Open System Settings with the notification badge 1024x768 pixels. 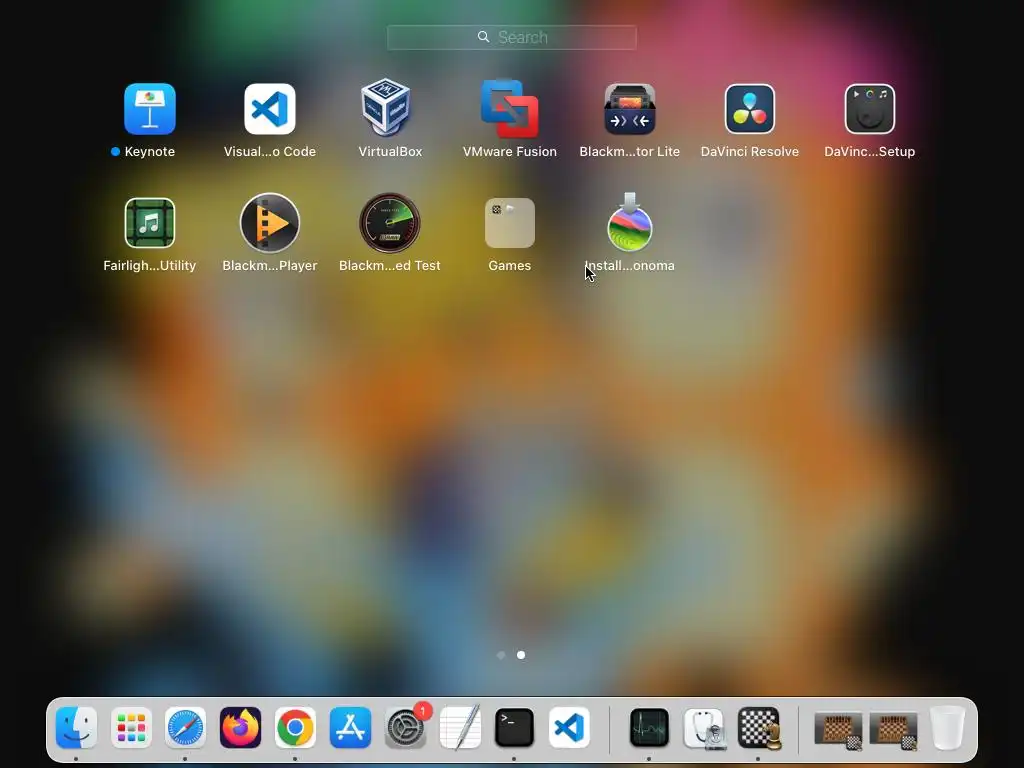click(x=405, y=727)
